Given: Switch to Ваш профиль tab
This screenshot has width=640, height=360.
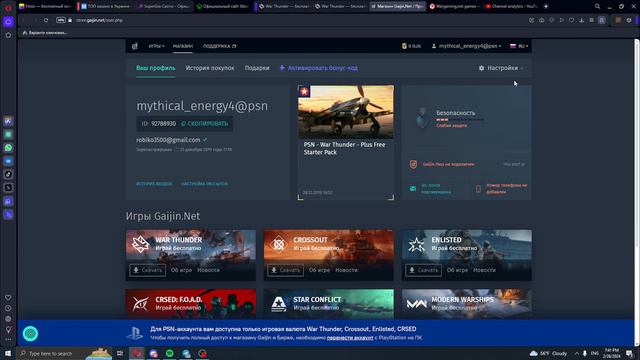Looking at the screenshot, I should [156, 68].
